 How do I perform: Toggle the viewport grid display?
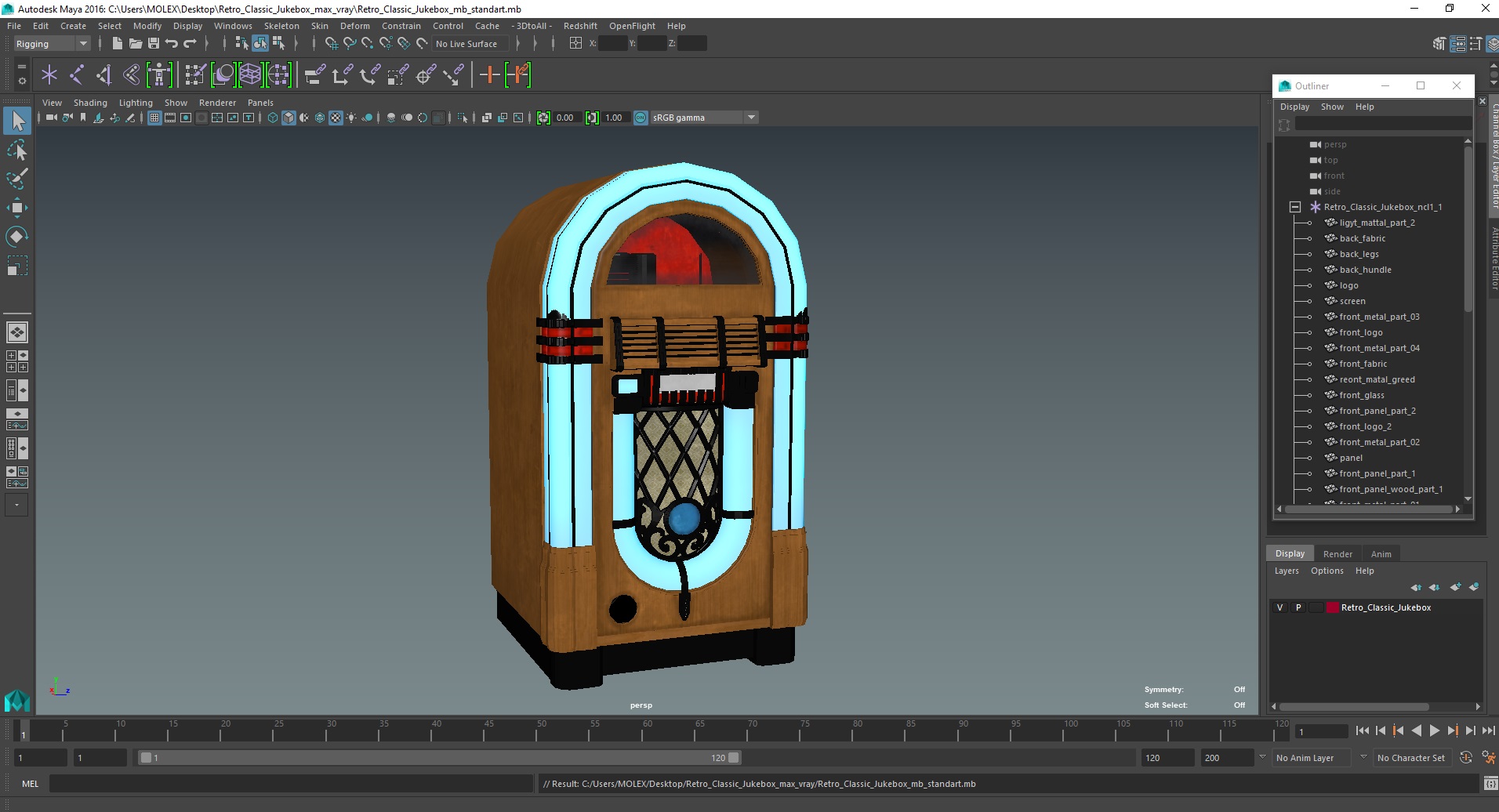pos(154,118)
